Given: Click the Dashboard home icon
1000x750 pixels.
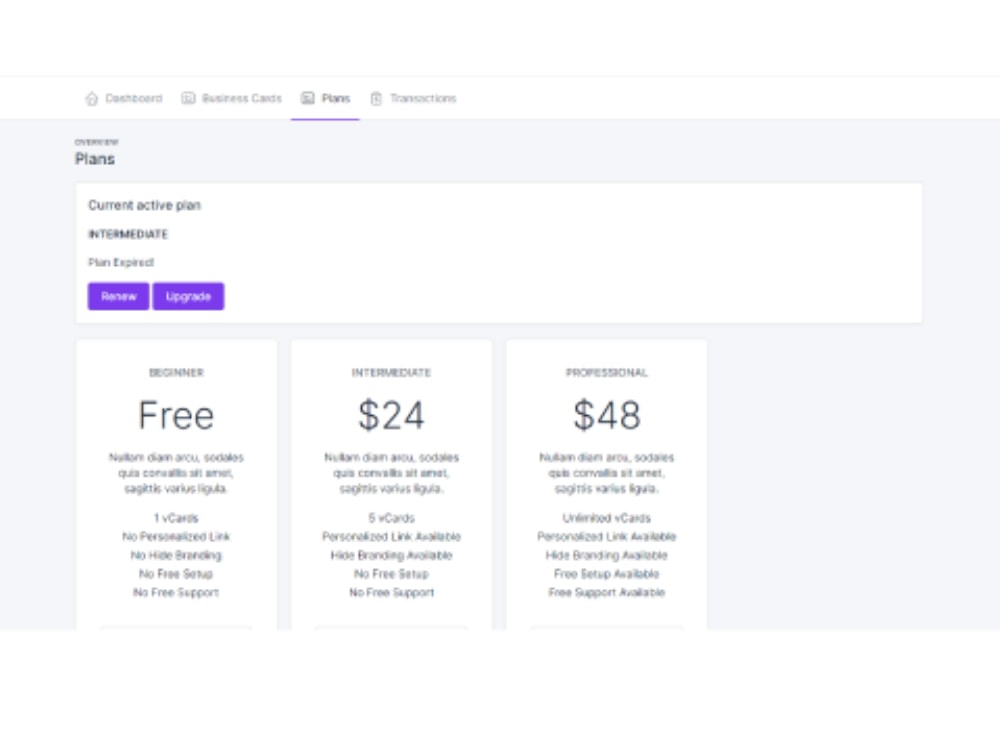Looking at the screenshot, I should point(92,98).
